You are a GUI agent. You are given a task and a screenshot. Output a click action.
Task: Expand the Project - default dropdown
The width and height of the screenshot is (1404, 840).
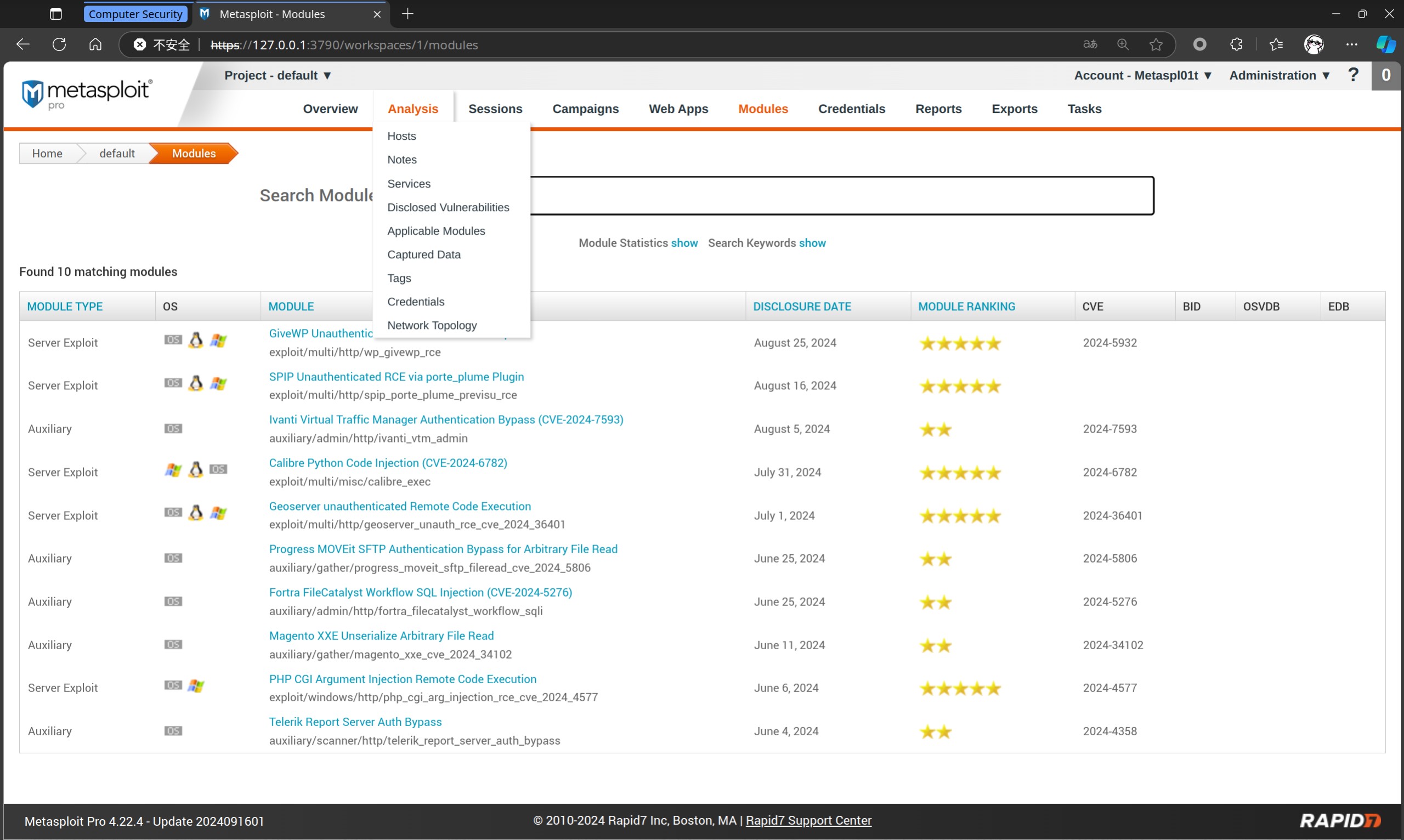click(278, 75)
